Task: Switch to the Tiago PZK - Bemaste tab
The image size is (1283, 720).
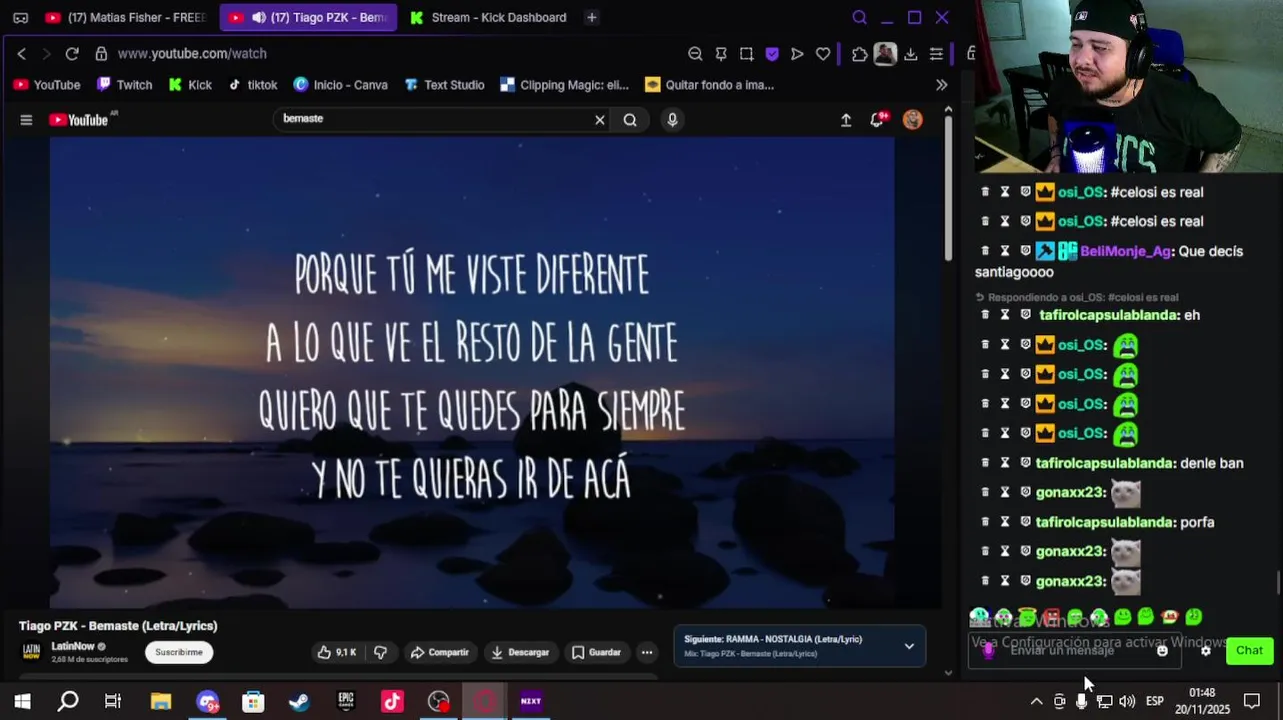Action: tap(308, 17)
